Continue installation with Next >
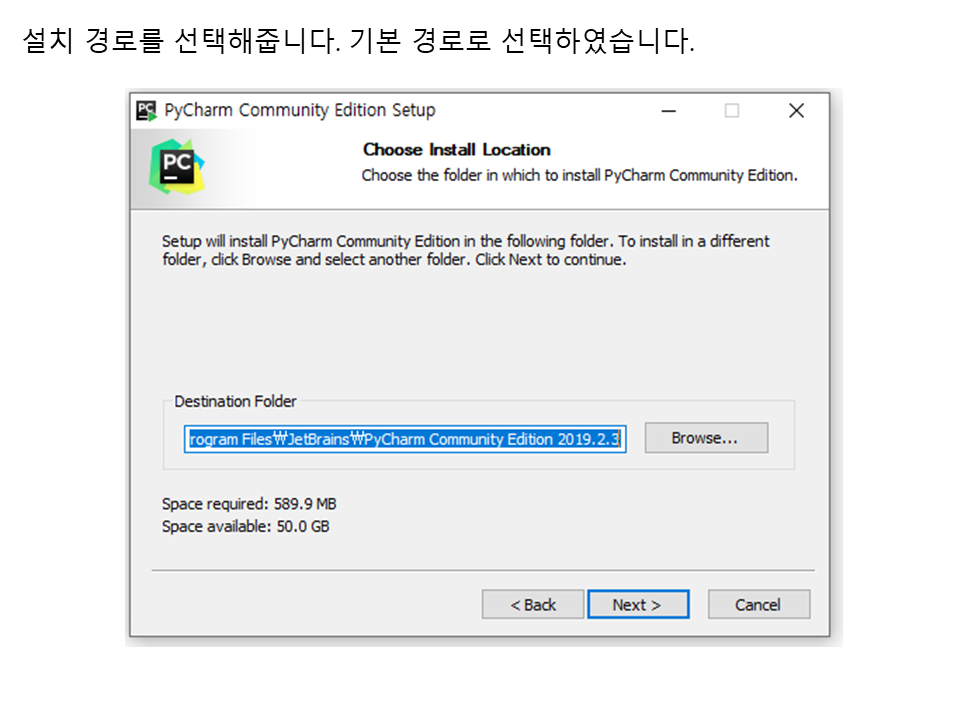This screenshot has width=960, height=720. tap(638, 604)
